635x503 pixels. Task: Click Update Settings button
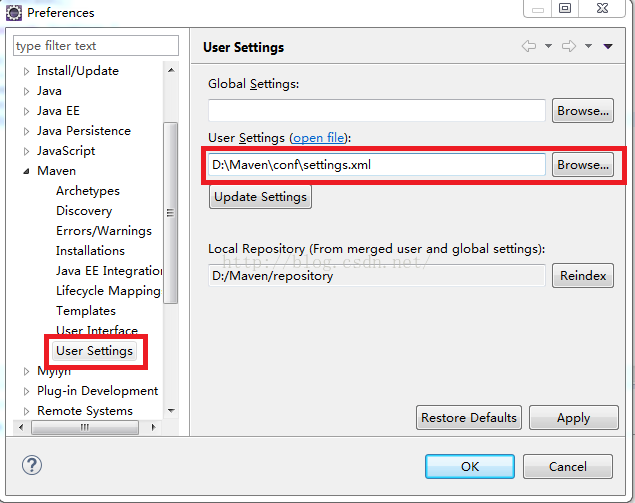pyautogui.click(x=260, y=197)
